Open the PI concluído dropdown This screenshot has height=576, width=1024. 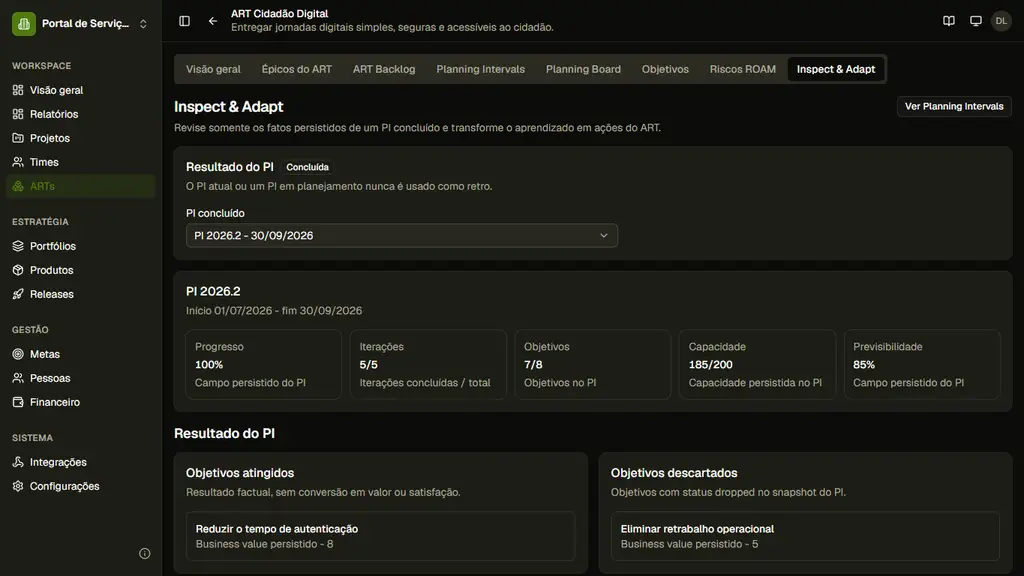coord(402,236)
